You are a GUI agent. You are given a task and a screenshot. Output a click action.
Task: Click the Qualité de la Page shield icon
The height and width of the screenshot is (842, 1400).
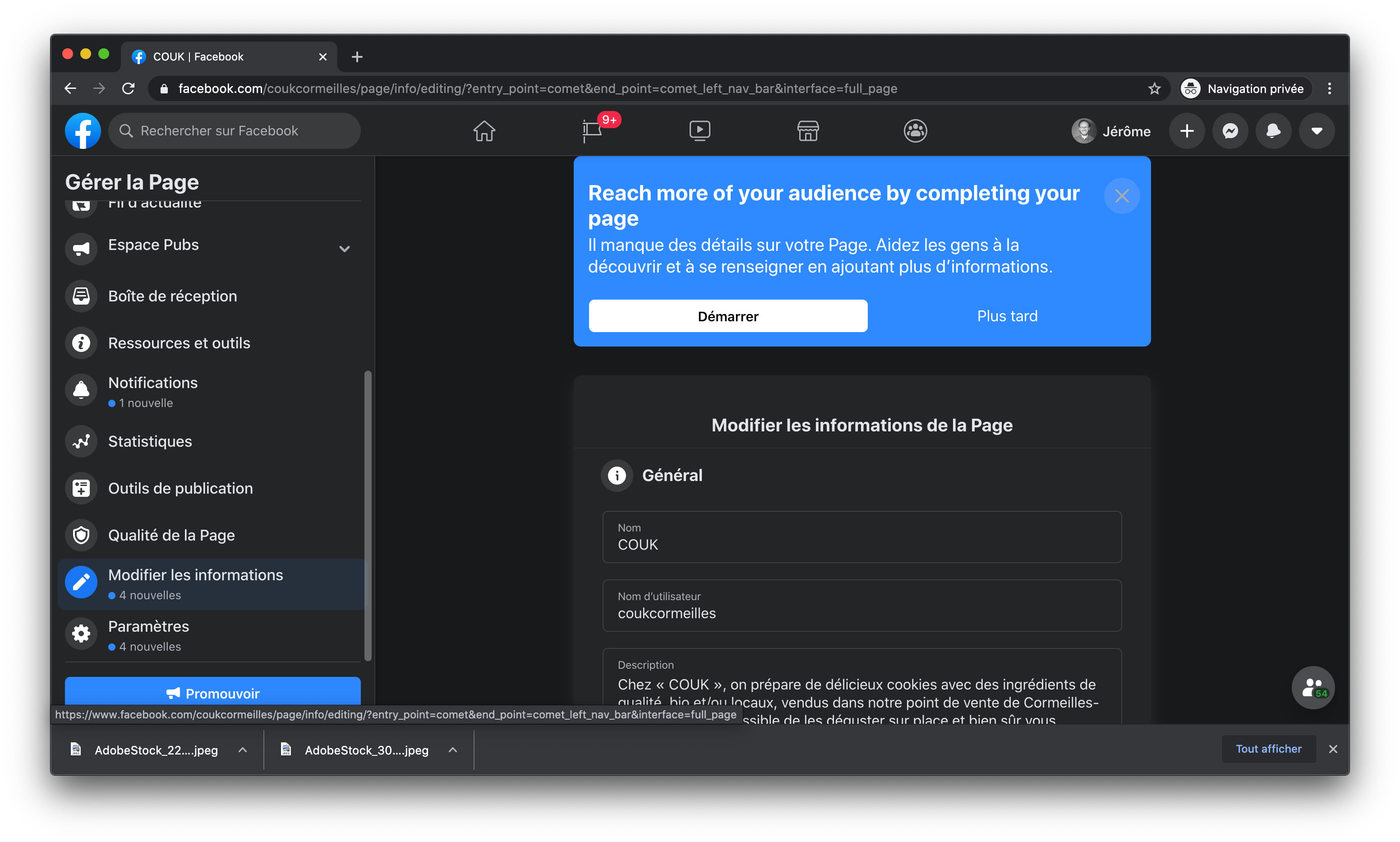point(81,535)
